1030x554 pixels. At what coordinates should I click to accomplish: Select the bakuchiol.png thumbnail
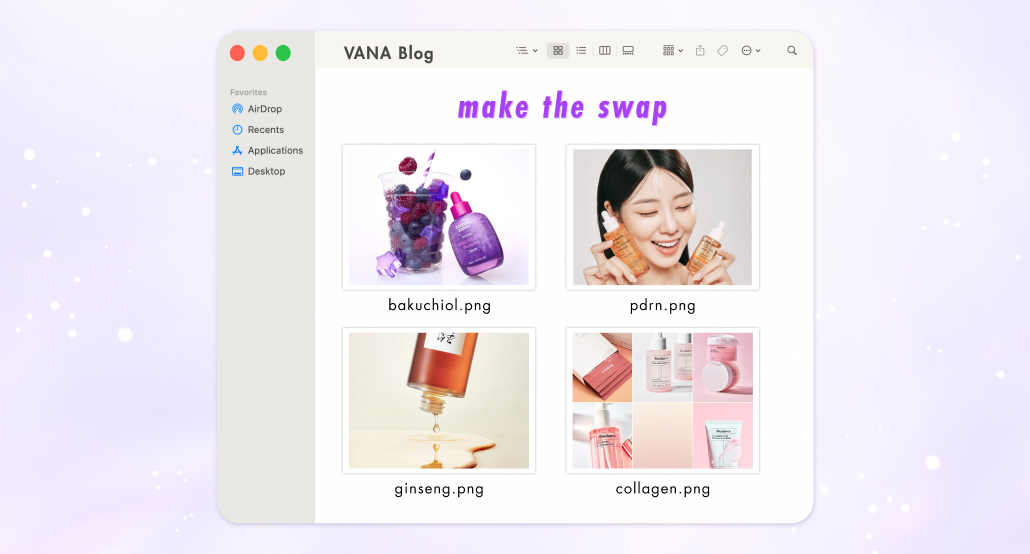pyautogui.click(x=439, y=217)
